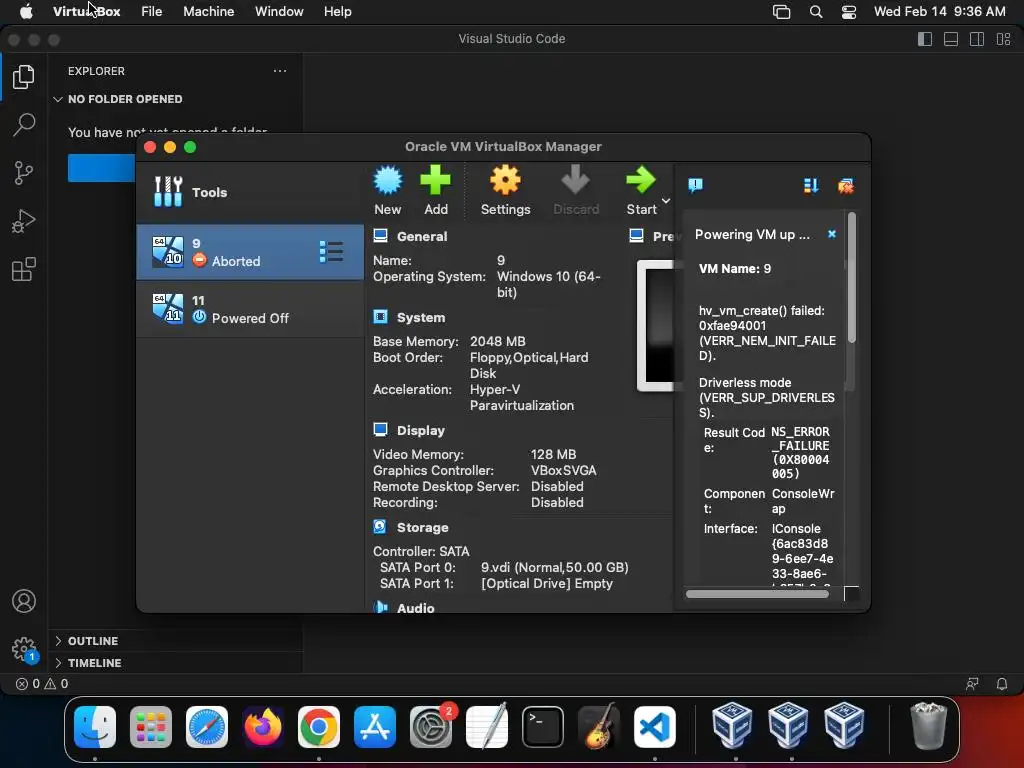Open VS Code Manage gear icon
The height and width of the screenshot is (768, 1024).
coord(24,649)
